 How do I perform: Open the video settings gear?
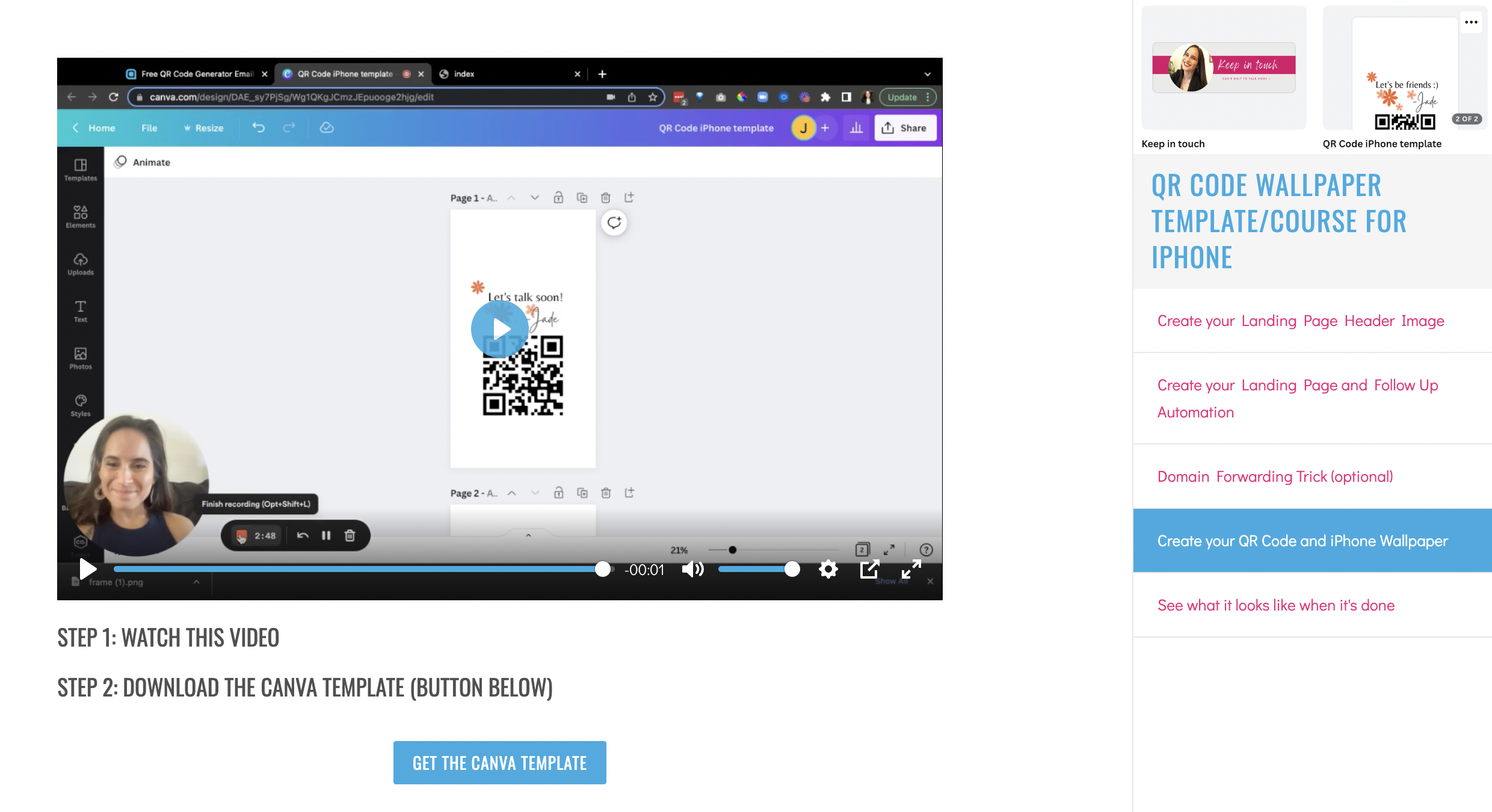click(828, 569)
